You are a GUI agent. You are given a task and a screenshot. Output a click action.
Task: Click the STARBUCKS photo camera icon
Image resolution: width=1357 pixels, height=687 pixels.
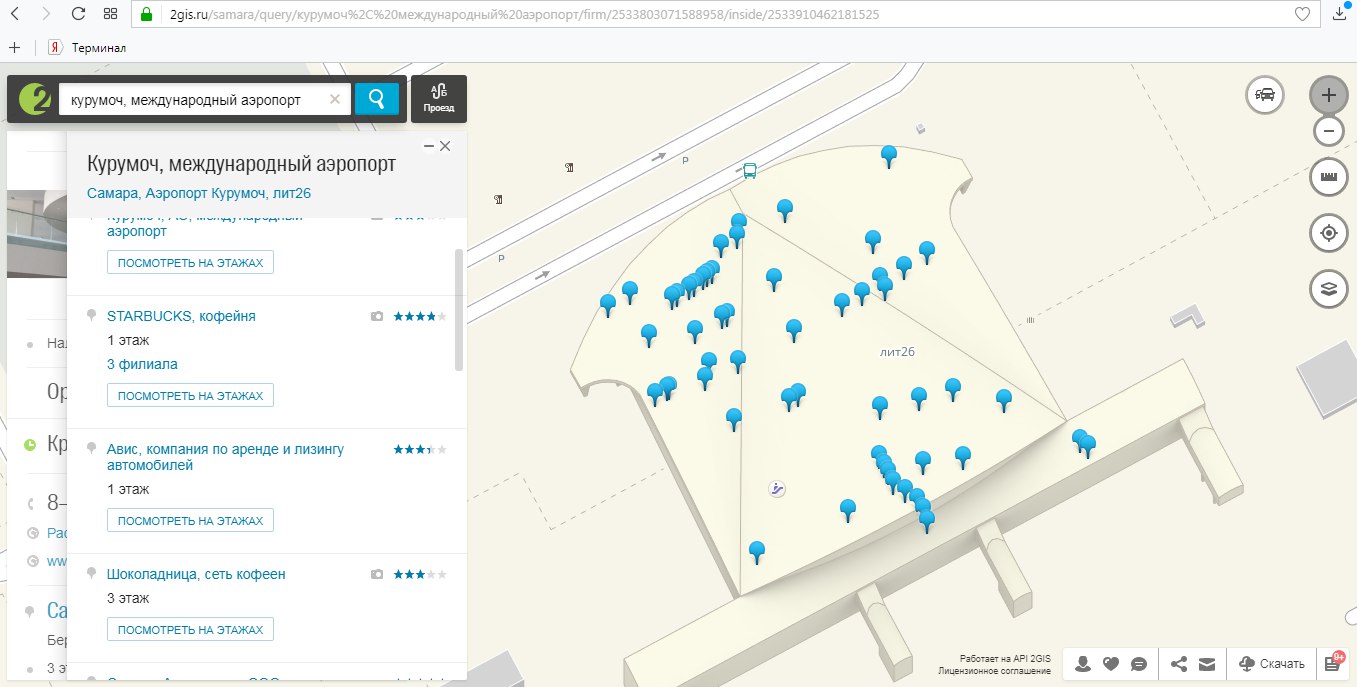tap(377, 316)
